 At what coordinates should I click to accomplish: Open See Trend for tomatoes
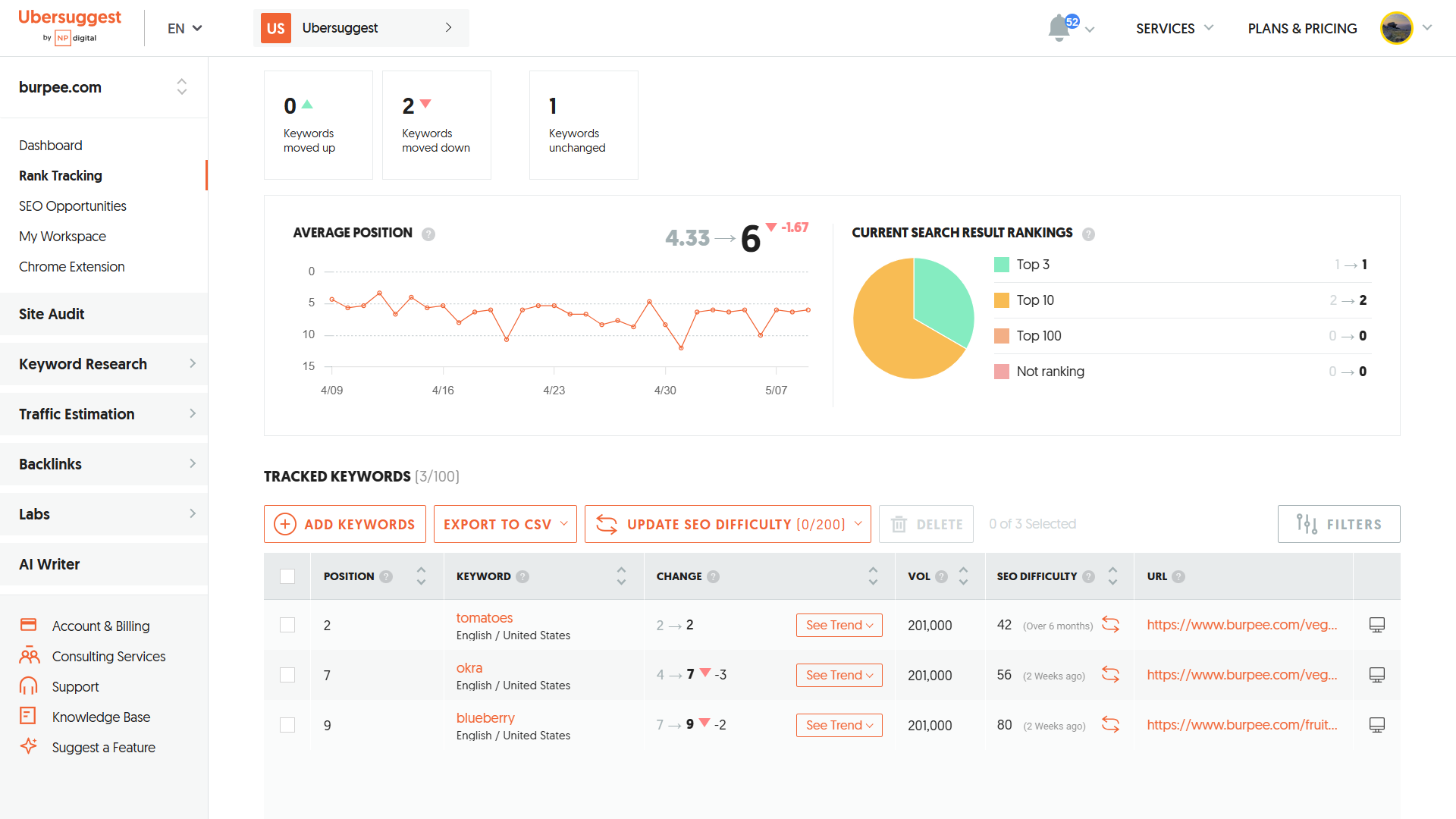click(x=839, y=625)
